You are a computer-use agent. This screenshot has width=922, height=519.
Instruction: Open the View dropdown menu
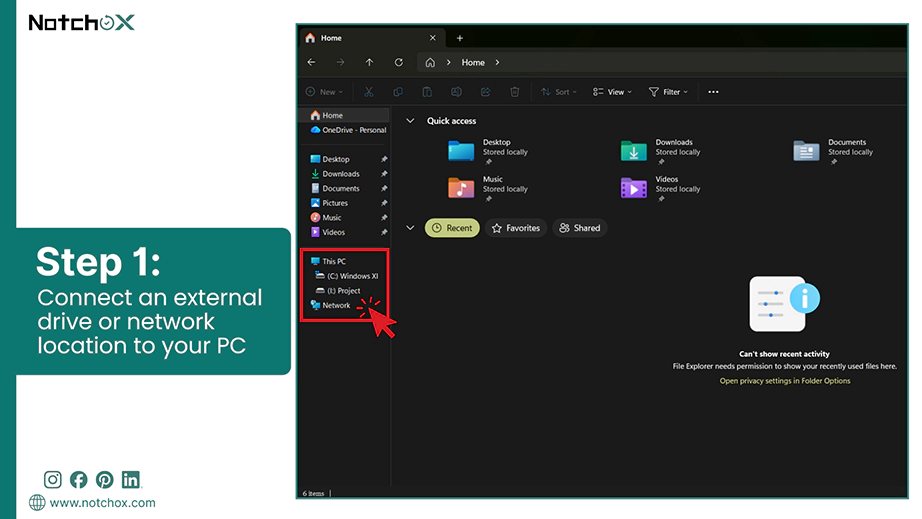pyautogui.click(x=612, y=92)
